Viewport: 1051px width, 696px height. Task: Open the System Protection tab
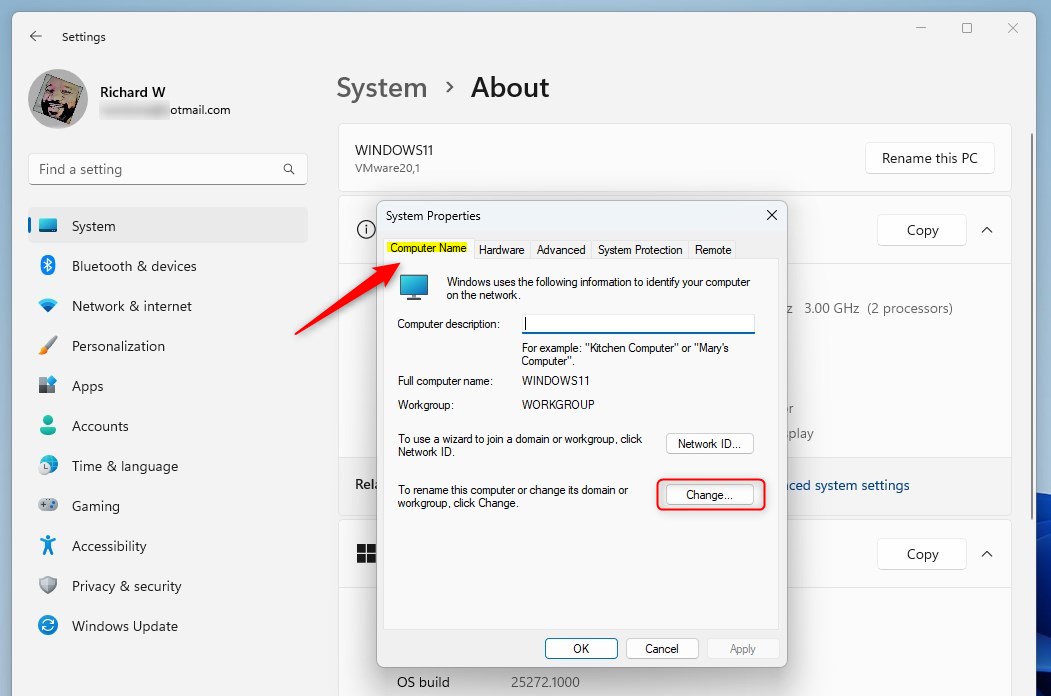pos(639,250)
